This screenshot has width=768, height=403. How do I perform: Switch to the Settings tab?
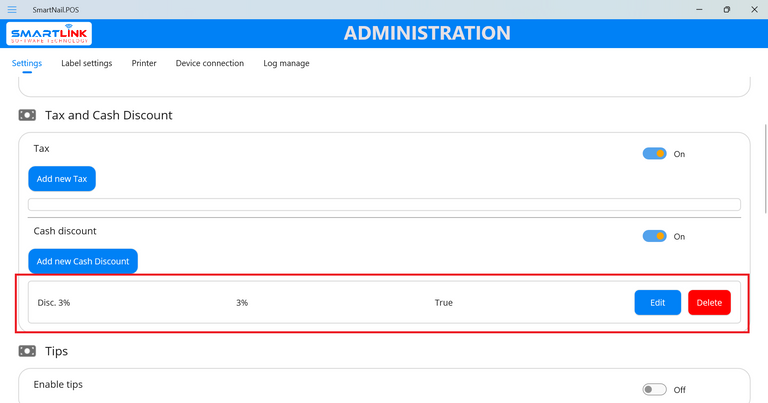(27, 63)
